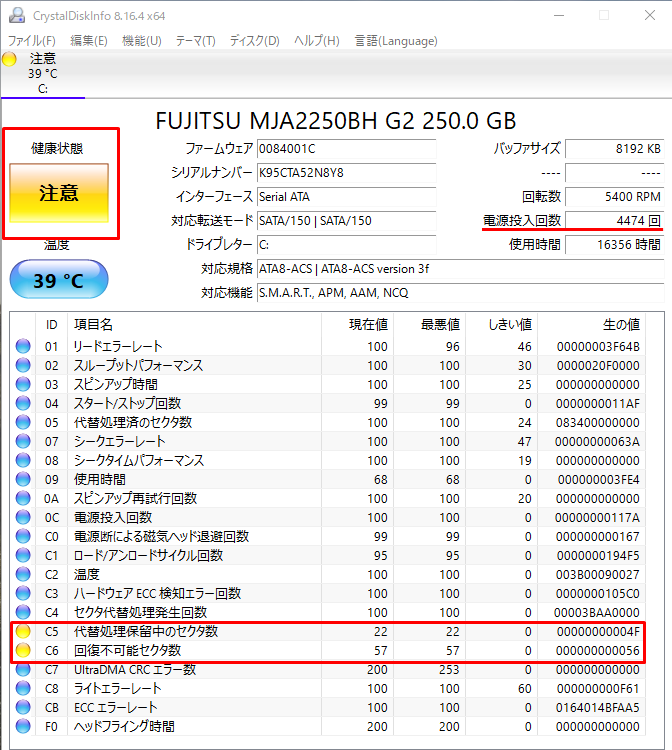Click the yellow status circle in drive tab
Viewport: 672px width, 750px height.
tap(9, 59)
